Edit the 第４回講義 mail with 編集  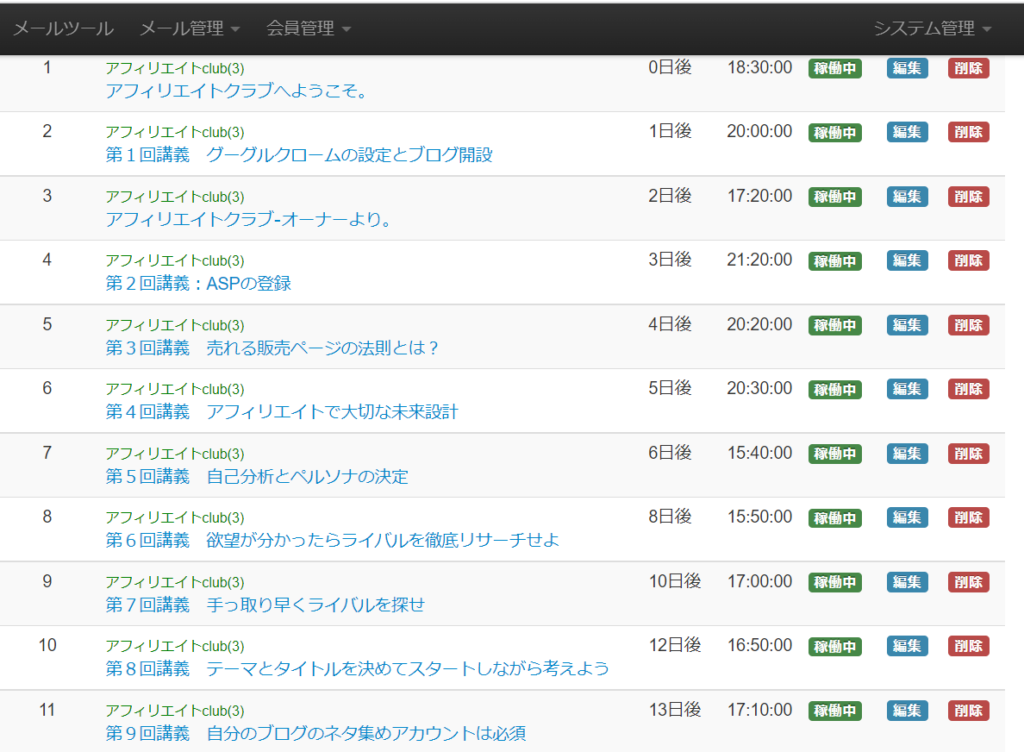coord(907,389)
